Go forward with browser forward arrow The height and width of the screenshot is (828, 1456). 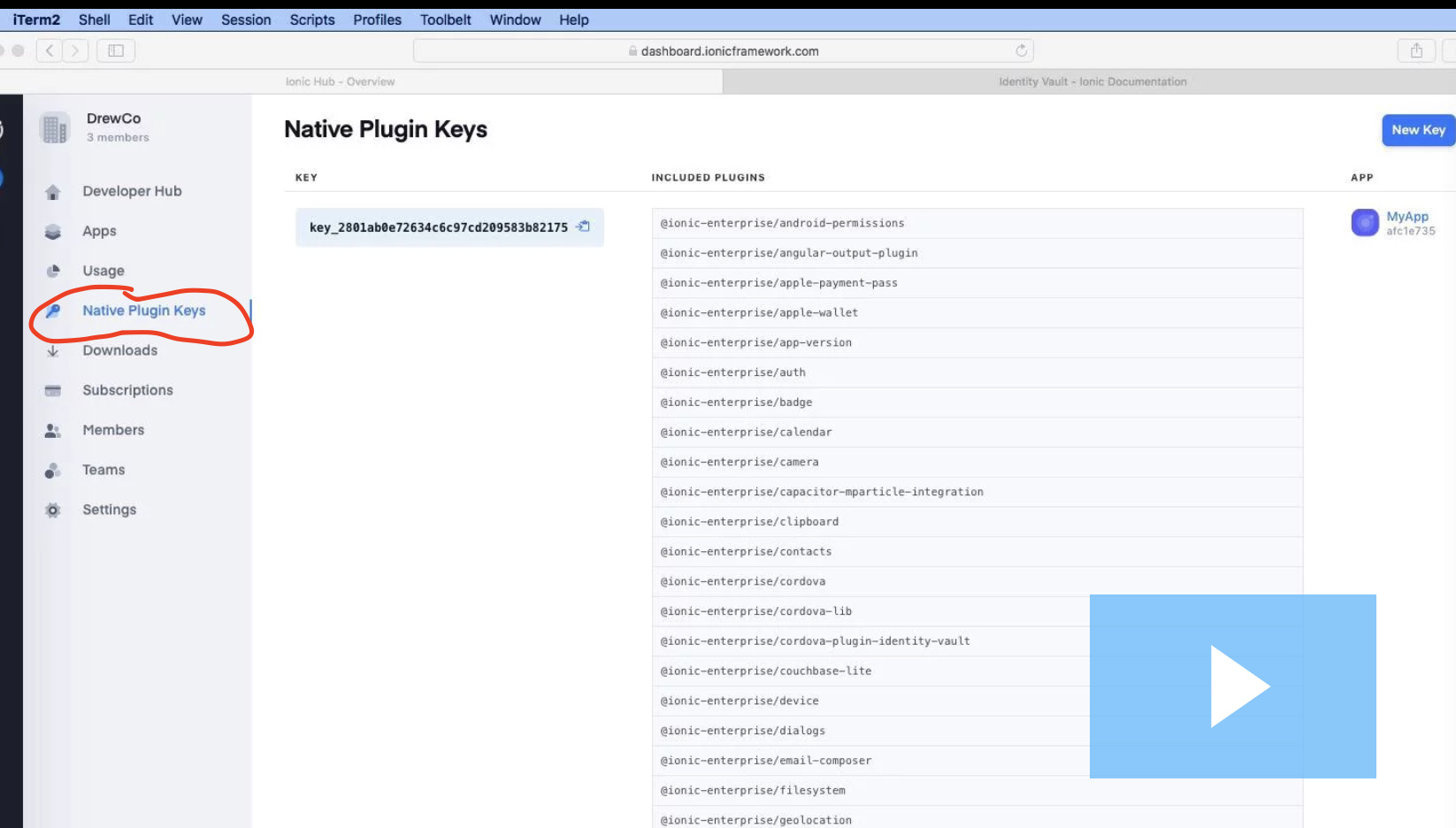coord(75,50)
